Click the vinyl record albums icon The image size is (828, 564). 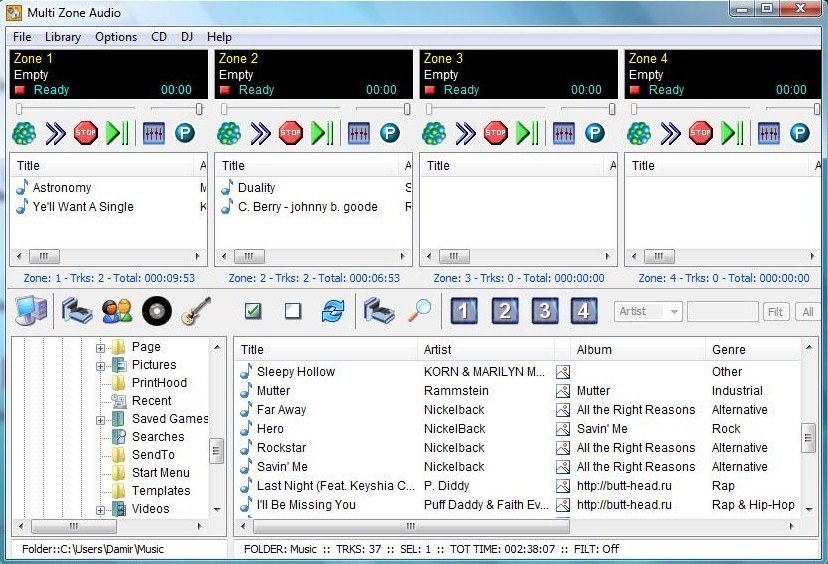click(x=157, y=311)
